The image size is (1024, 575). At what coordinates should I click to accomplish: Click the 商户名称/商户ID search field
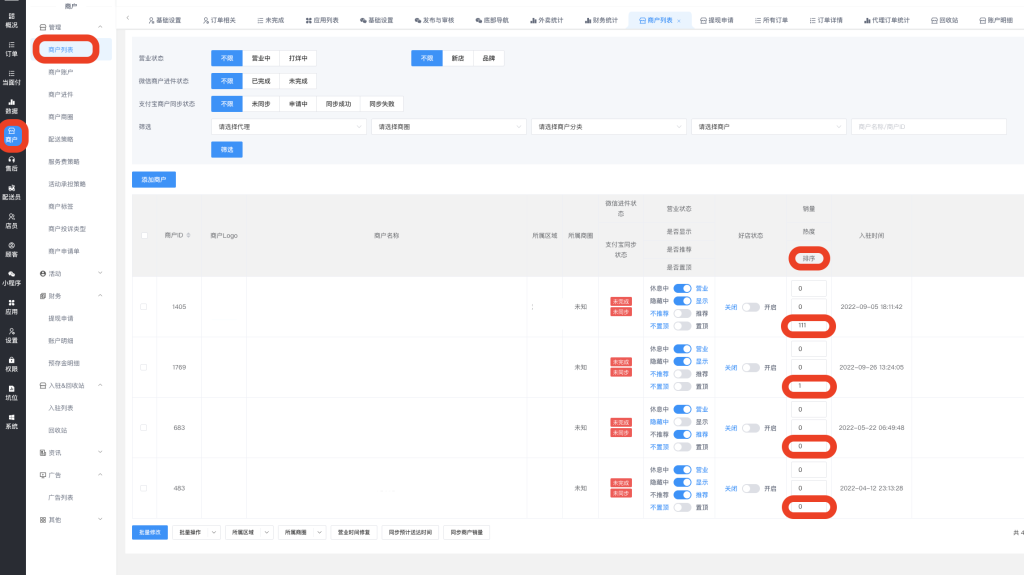(927, 127)
